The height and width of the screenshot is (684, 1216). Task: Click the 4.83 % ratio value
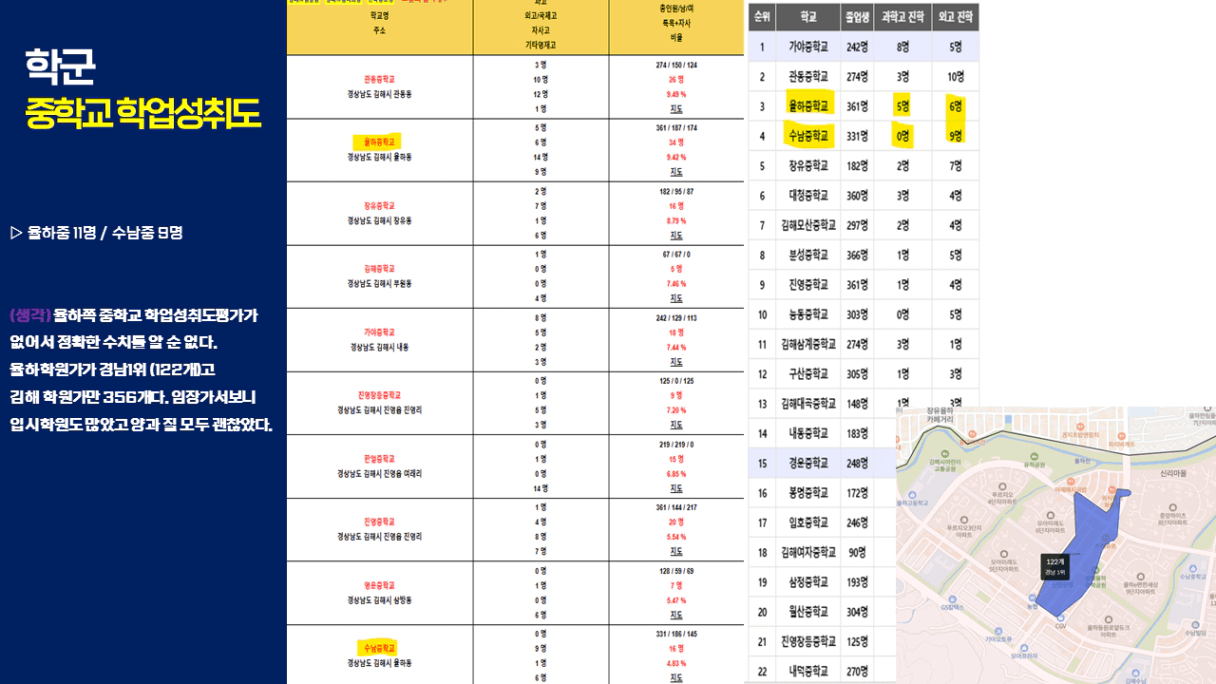tap(676, 663)
